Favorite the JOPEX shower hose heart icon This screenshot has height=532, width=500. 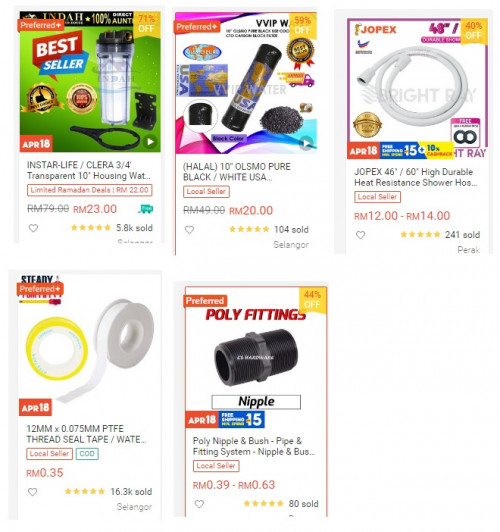[x=361, y=235]
